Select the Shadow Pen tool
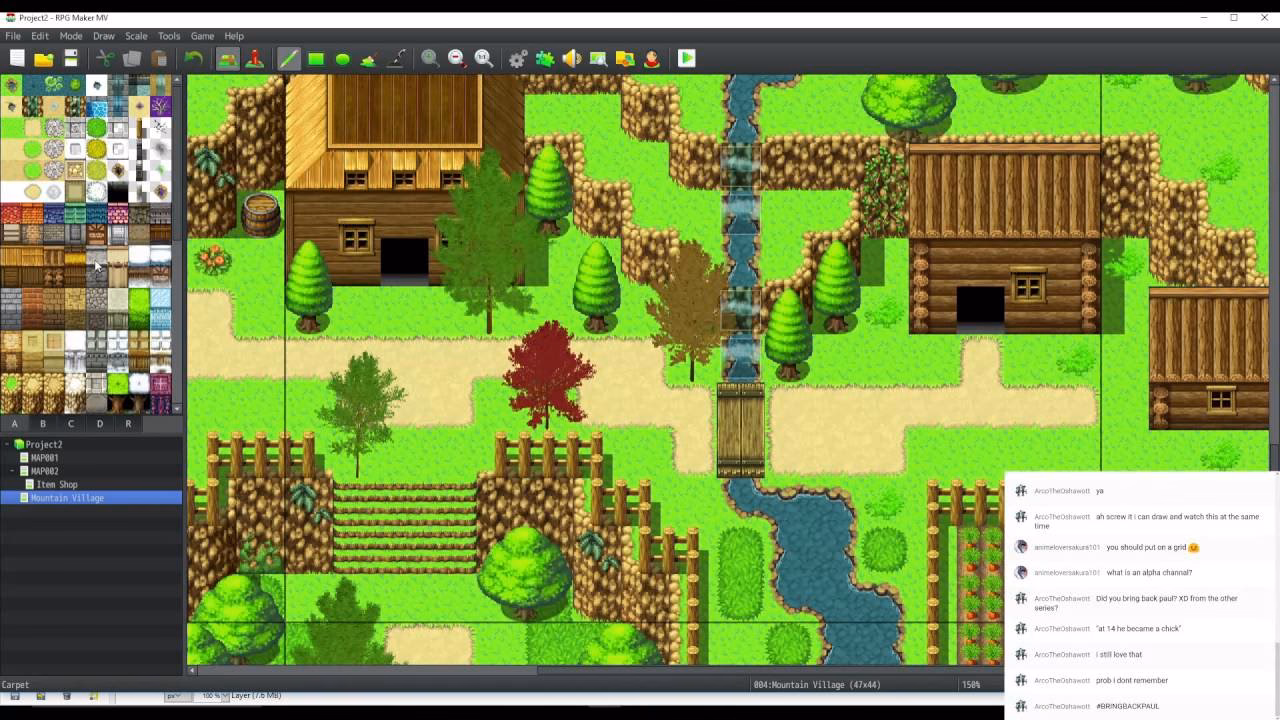This screenshot has width=1280, height=720. point(396,59)
